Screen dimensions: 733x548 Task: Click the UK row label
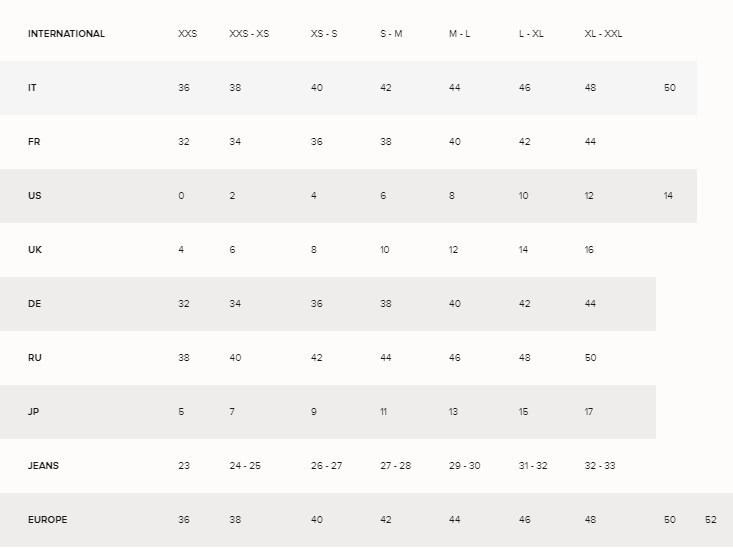35,250
